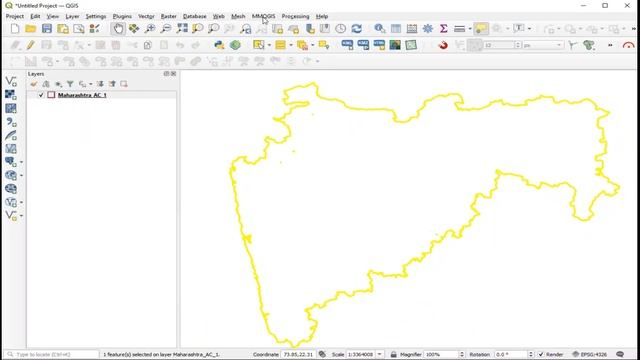Screen dimensions: 640x360
Task: Toggle the Render checkbox in status bar
Action: click(x=541, y=354)
